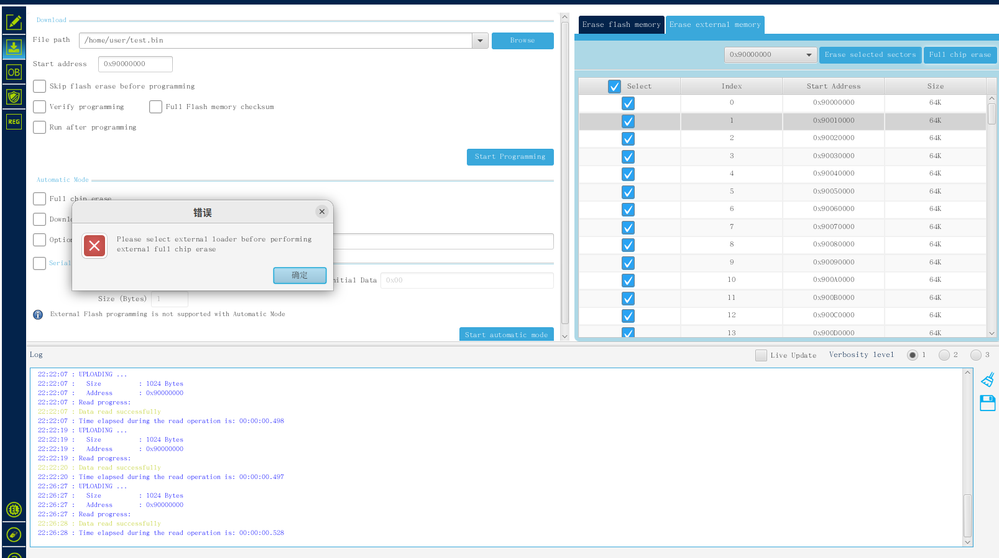Click the Start address input field

135,64
